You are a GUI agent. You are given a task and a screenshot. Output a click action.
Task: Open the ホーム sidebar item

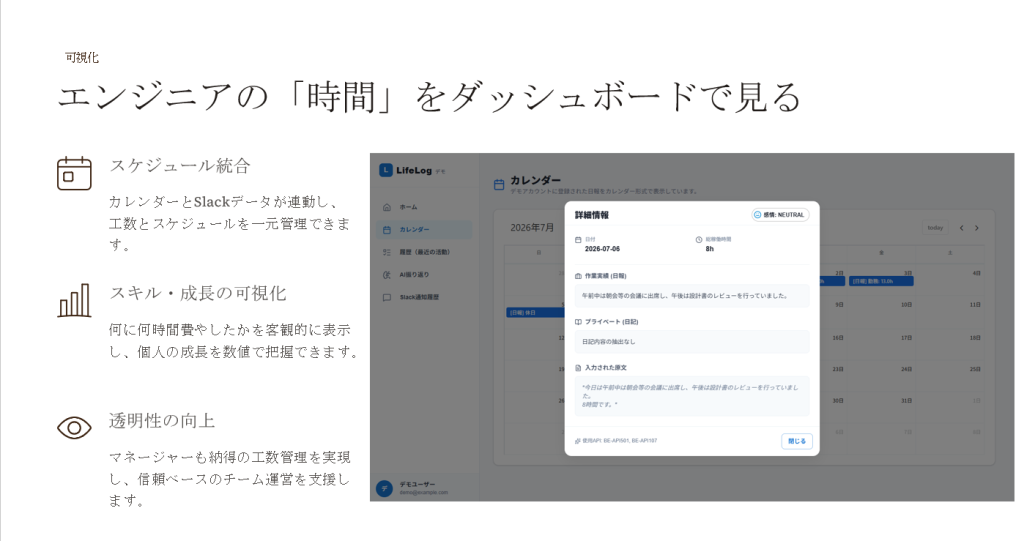(424, 207)
